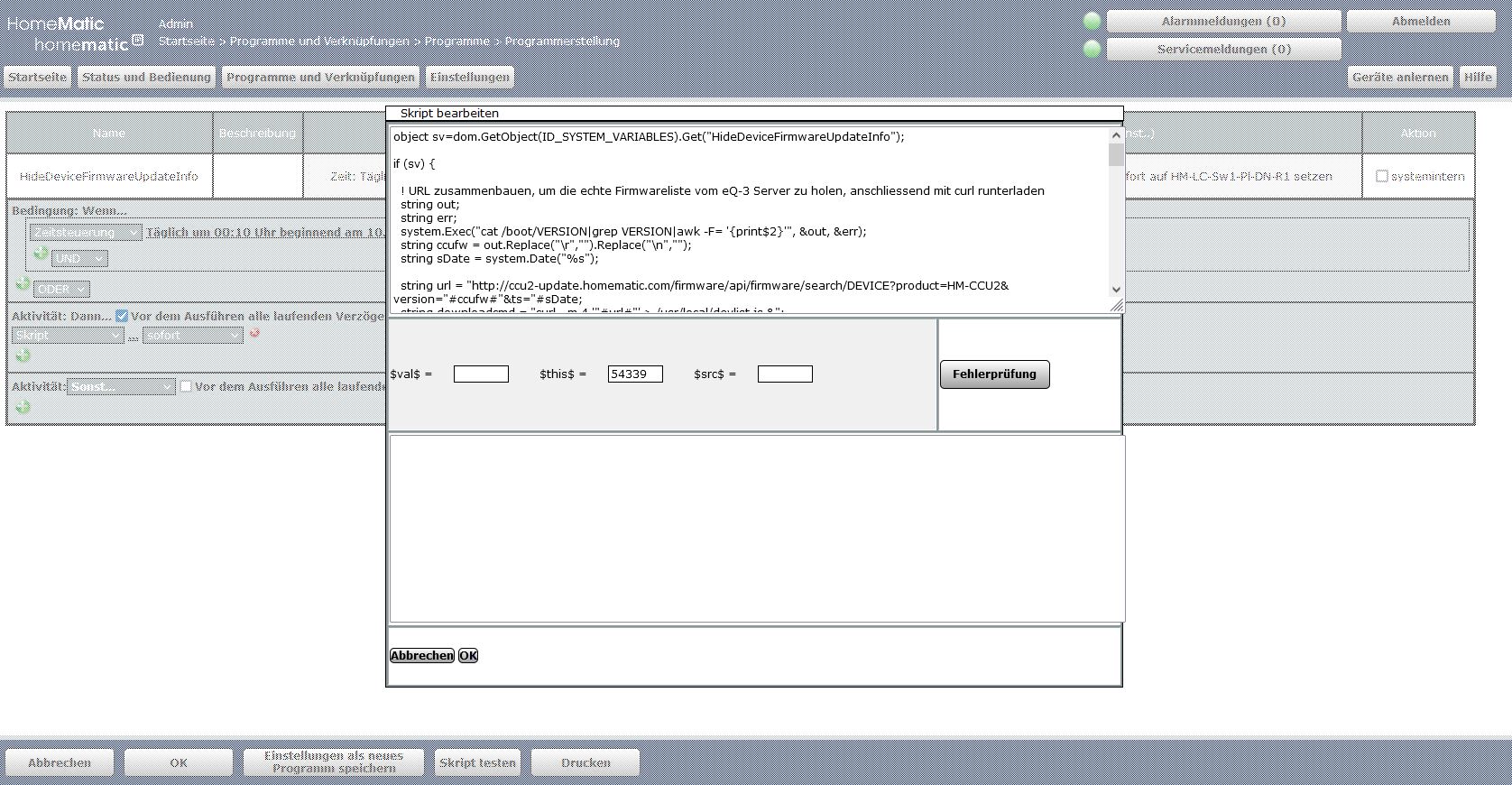Screen dimensions: 1512x785
Task: Open 'Täglich um 00:10 Uhr' time link
Action: (265, 232)
